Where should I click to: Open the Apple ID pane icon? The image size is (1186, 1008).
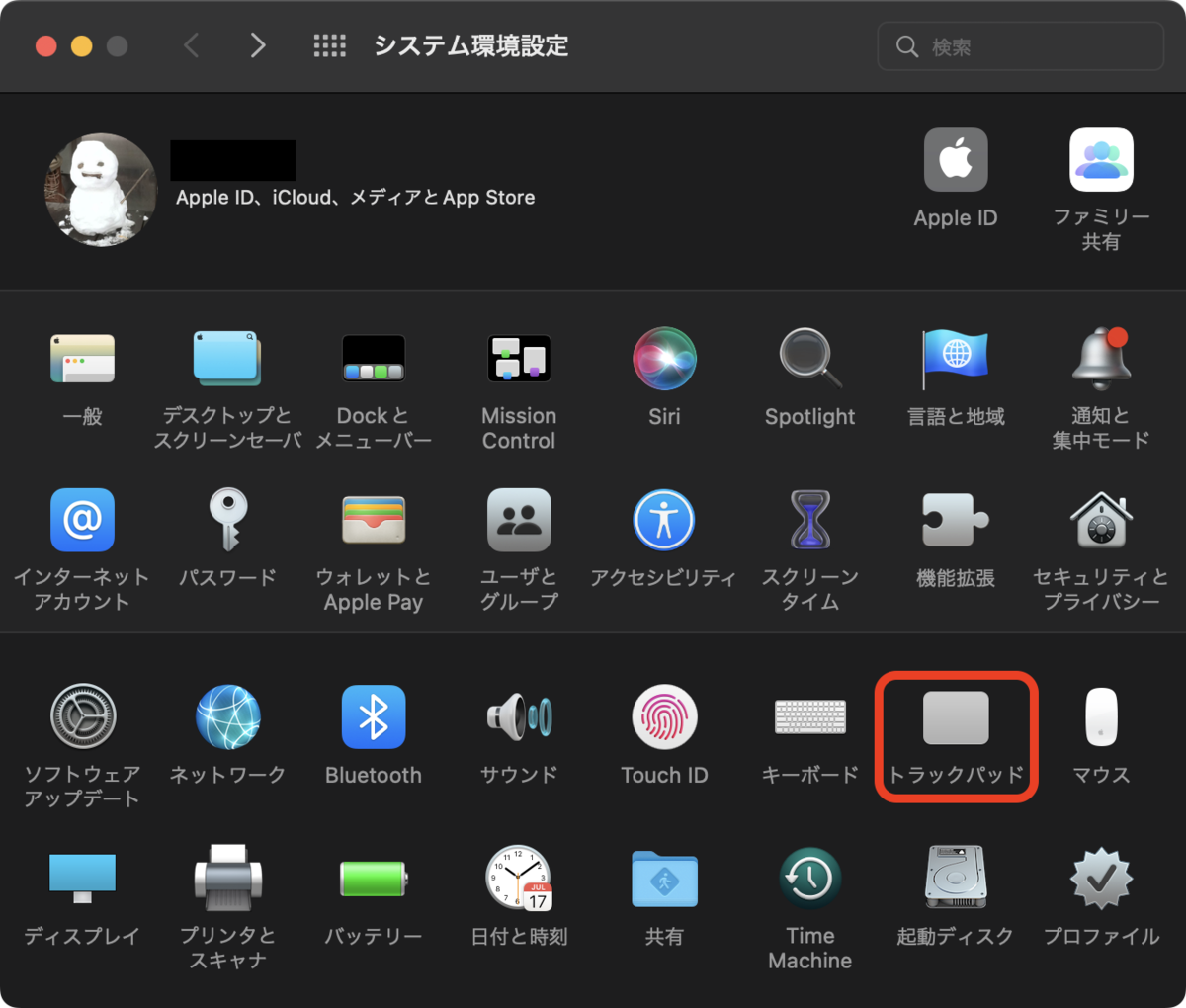click(x=956, y=160)
